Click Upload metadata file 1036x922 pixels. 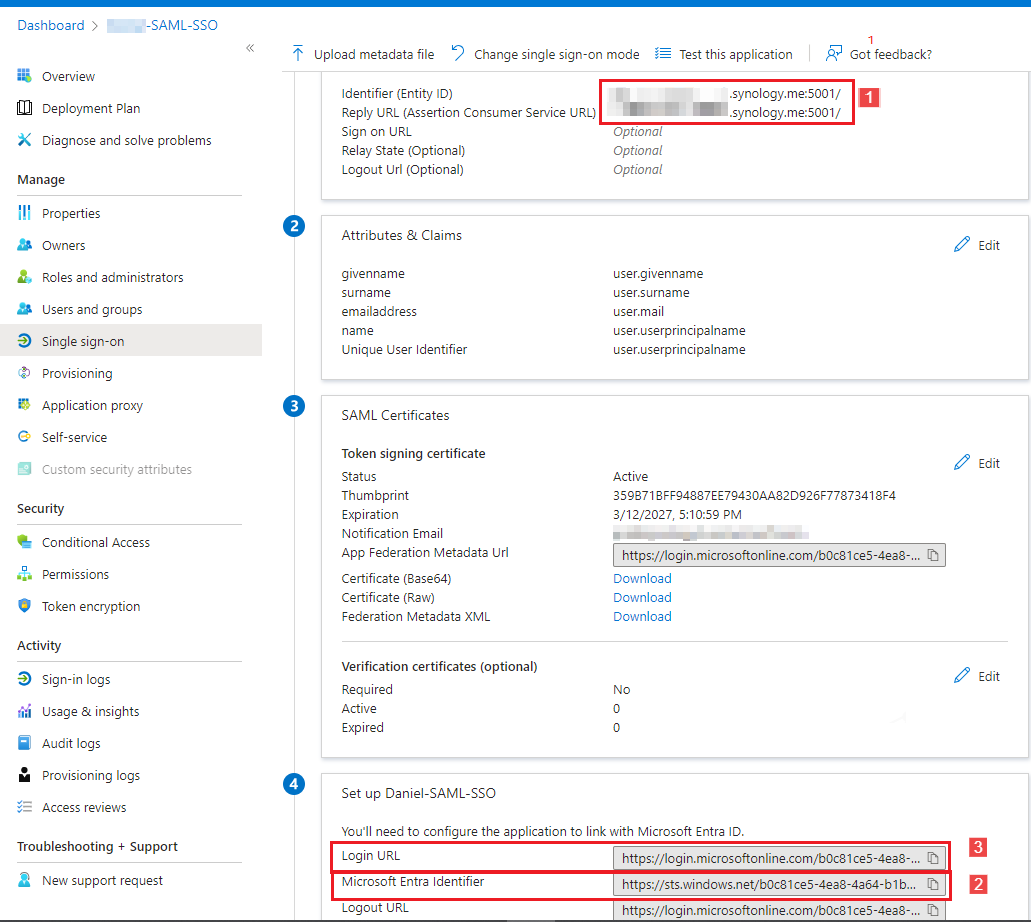coord(363,54)
